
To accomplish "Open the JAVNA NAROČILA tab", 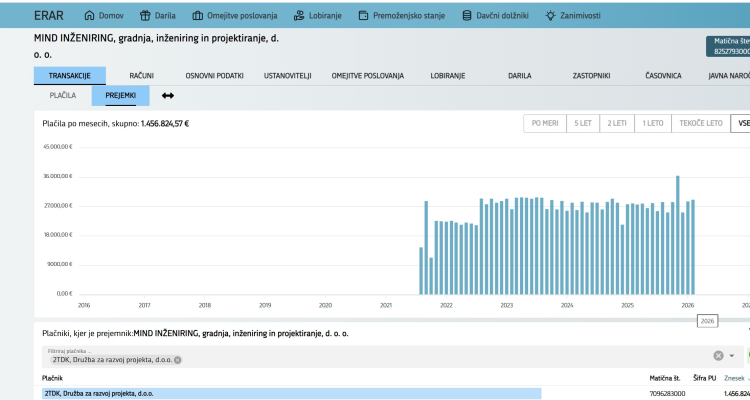I will coord(729,76).
